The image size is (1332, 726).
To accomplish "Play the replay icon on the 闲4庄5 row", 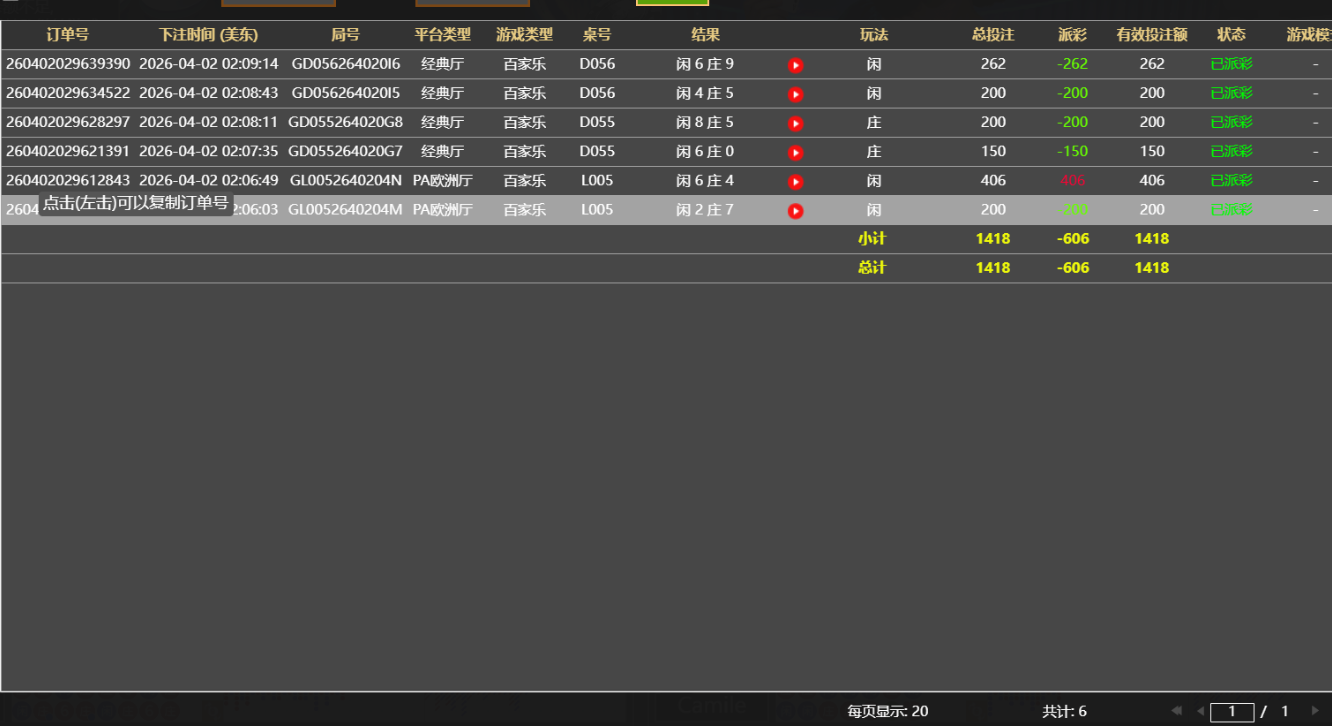I will coord(795,93).
